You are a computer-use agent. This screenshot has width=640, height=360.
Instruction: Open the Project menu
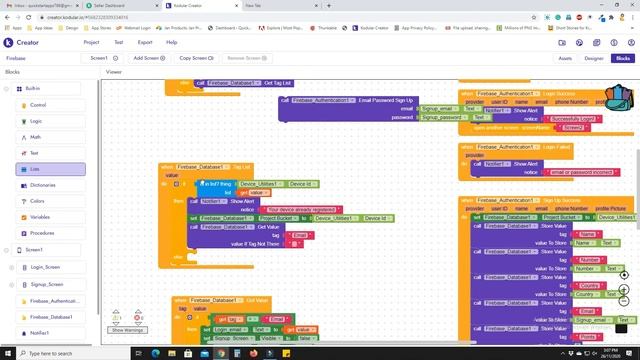(91, 42)
